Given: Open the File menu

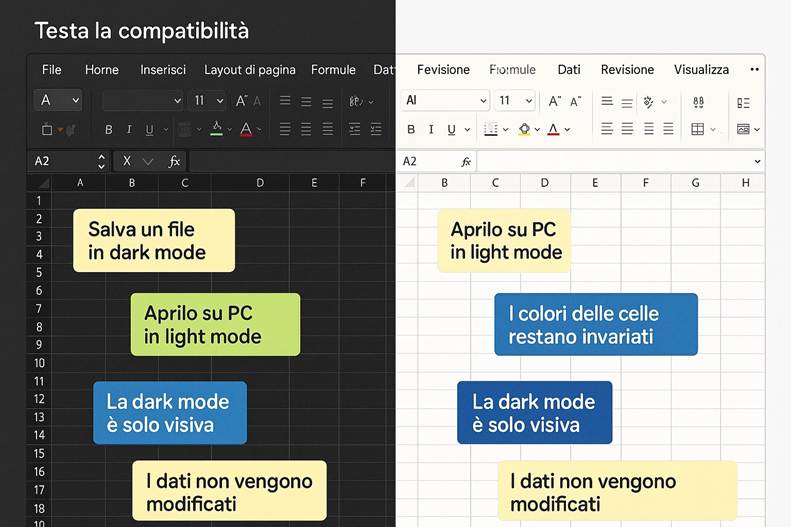Looking at the screenshot, I should (x=52, y=70).
